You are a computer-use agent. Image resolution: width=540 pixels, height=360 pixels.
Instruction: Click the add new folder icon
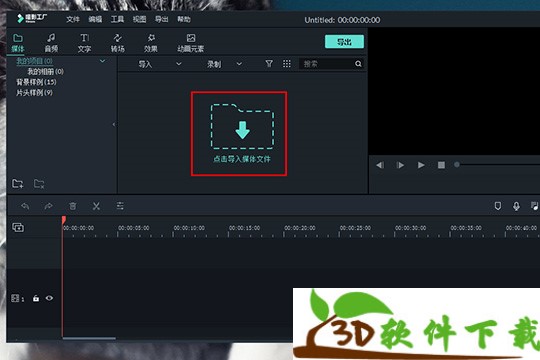[x=18, y=183]
